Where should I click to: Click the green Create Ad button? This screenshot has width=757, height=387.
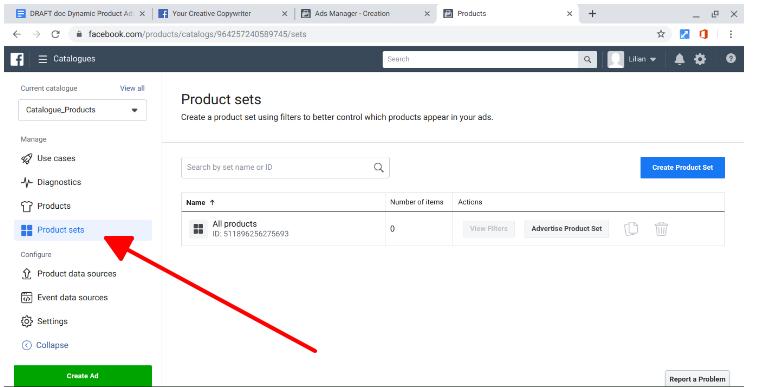(x=83, y=376)
